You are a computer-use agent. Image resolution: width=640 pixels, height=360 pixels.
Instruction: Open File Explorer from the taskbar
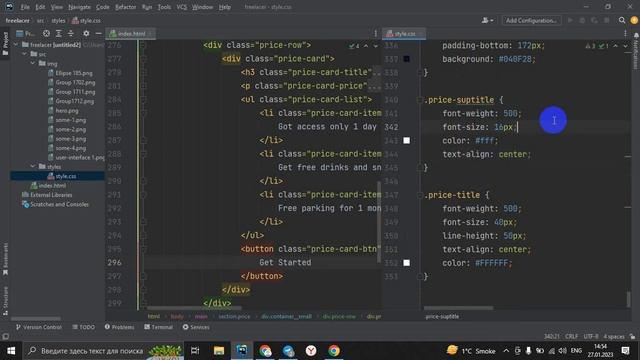click(219, 351)
